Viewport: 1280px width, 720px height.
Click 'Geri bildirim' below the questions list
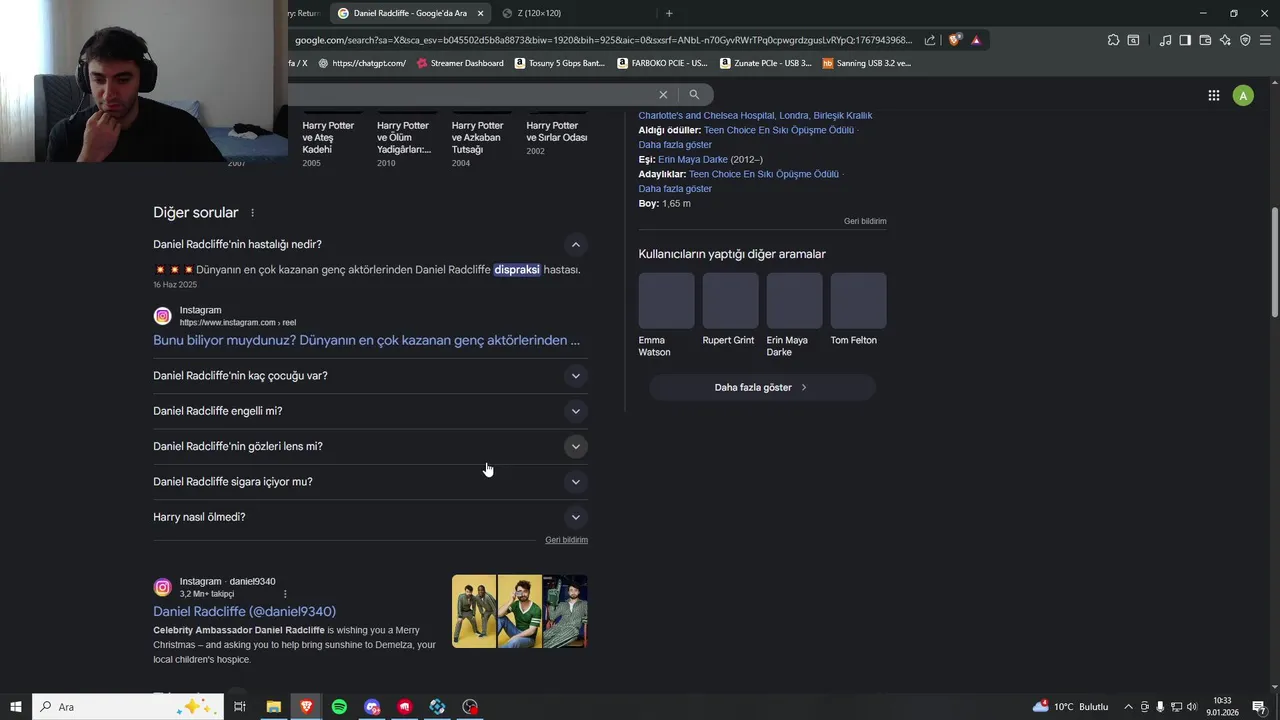[x=566, y=540]
